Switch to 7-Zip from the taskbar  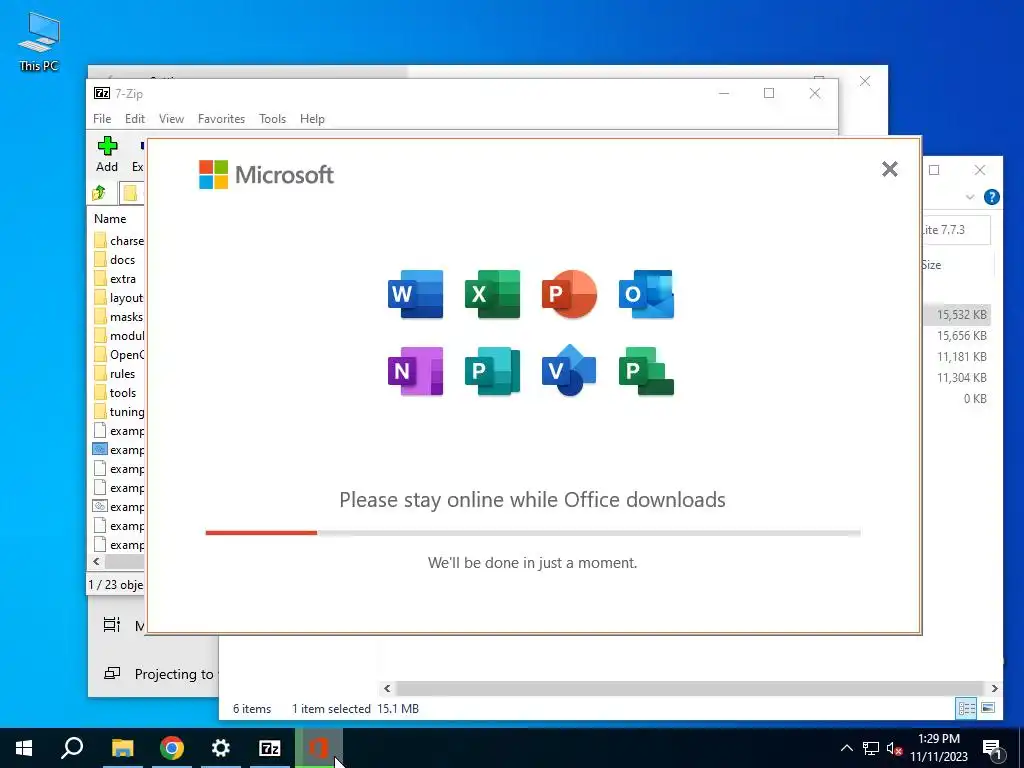(x=270, y=748)
